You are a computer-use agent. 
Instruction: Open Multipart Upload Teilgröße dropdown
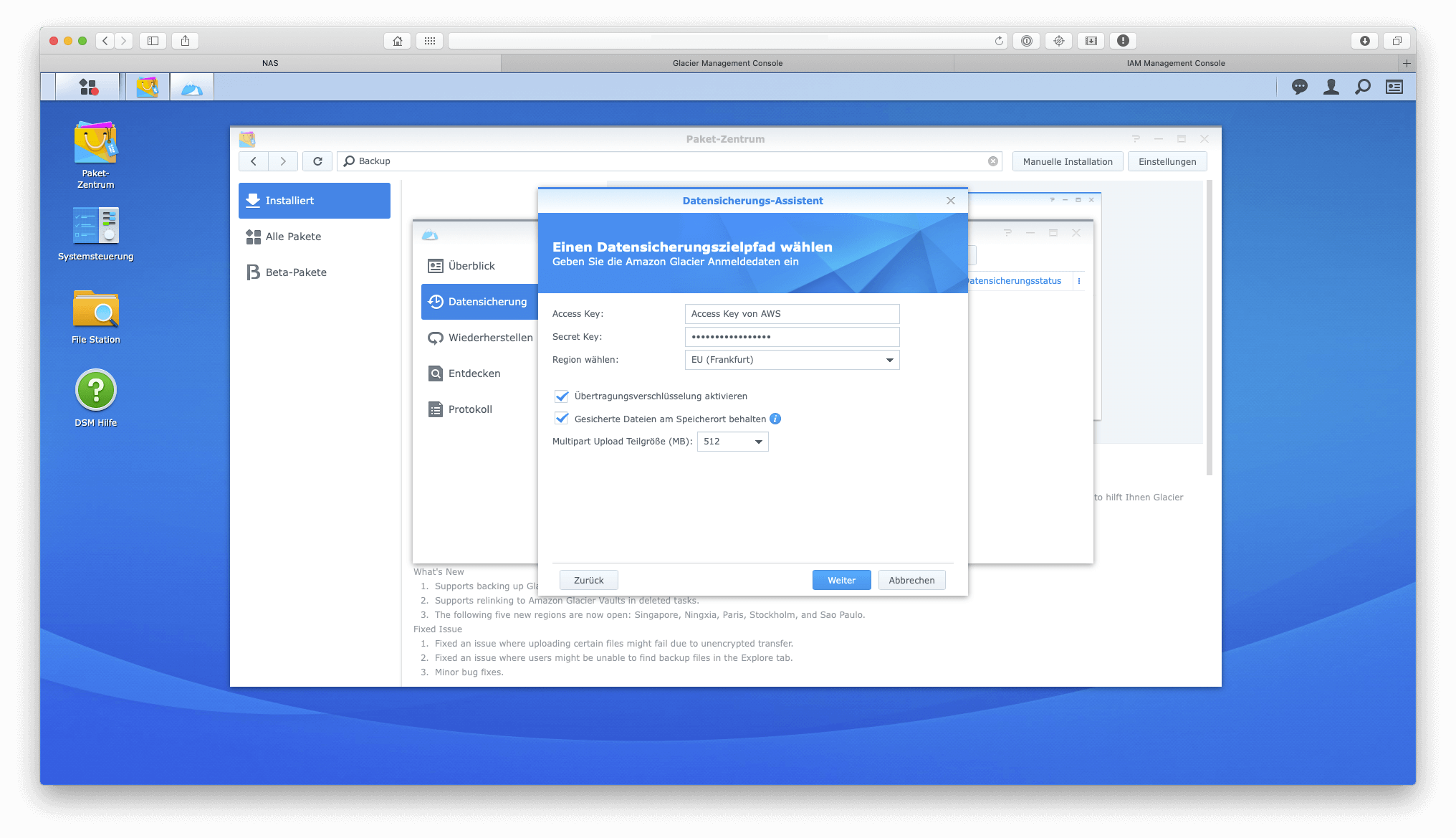(732, 442)
